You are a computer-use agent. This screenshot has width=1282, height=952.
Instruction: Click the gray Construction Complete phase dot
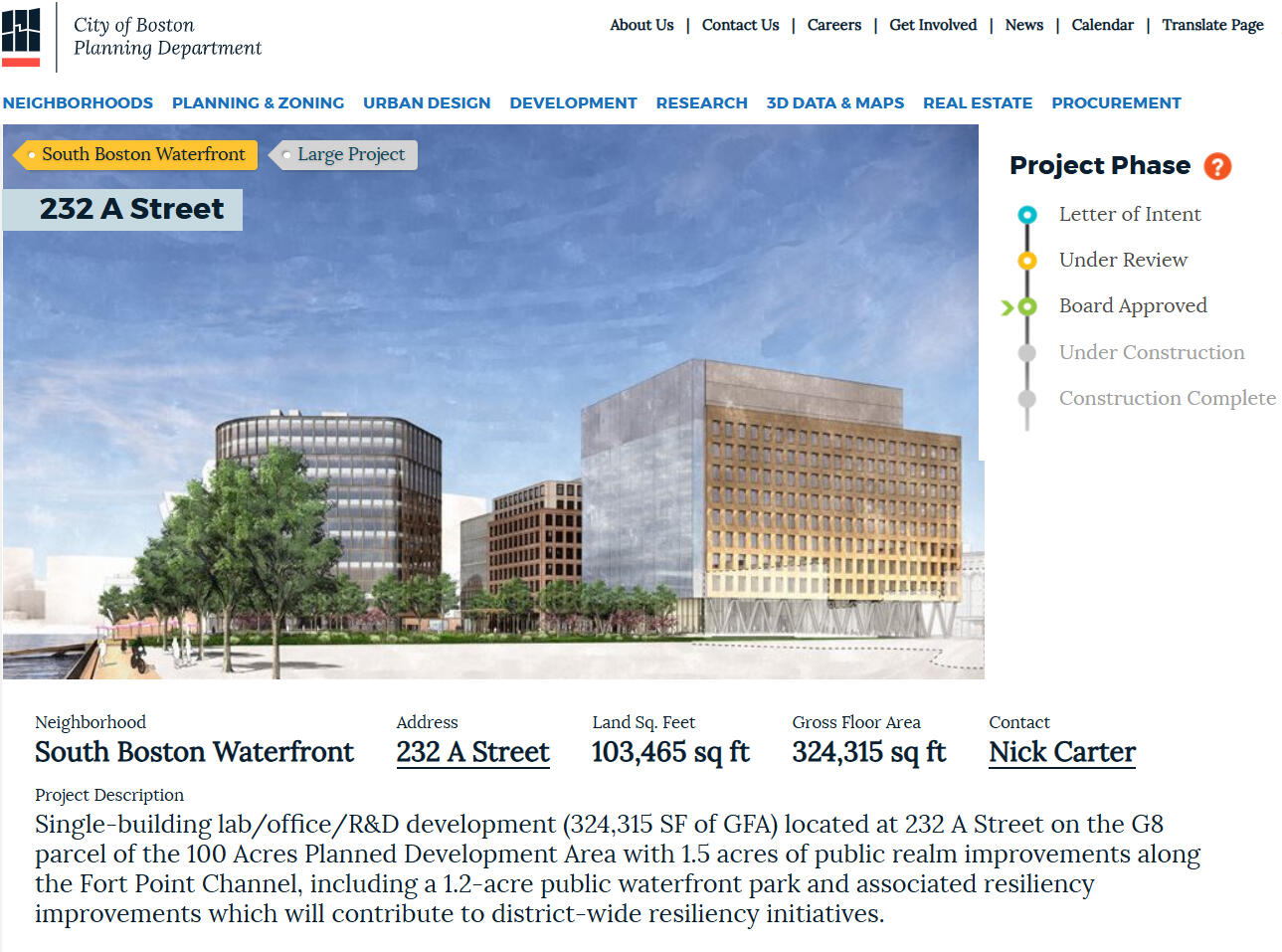point(1027,399)
